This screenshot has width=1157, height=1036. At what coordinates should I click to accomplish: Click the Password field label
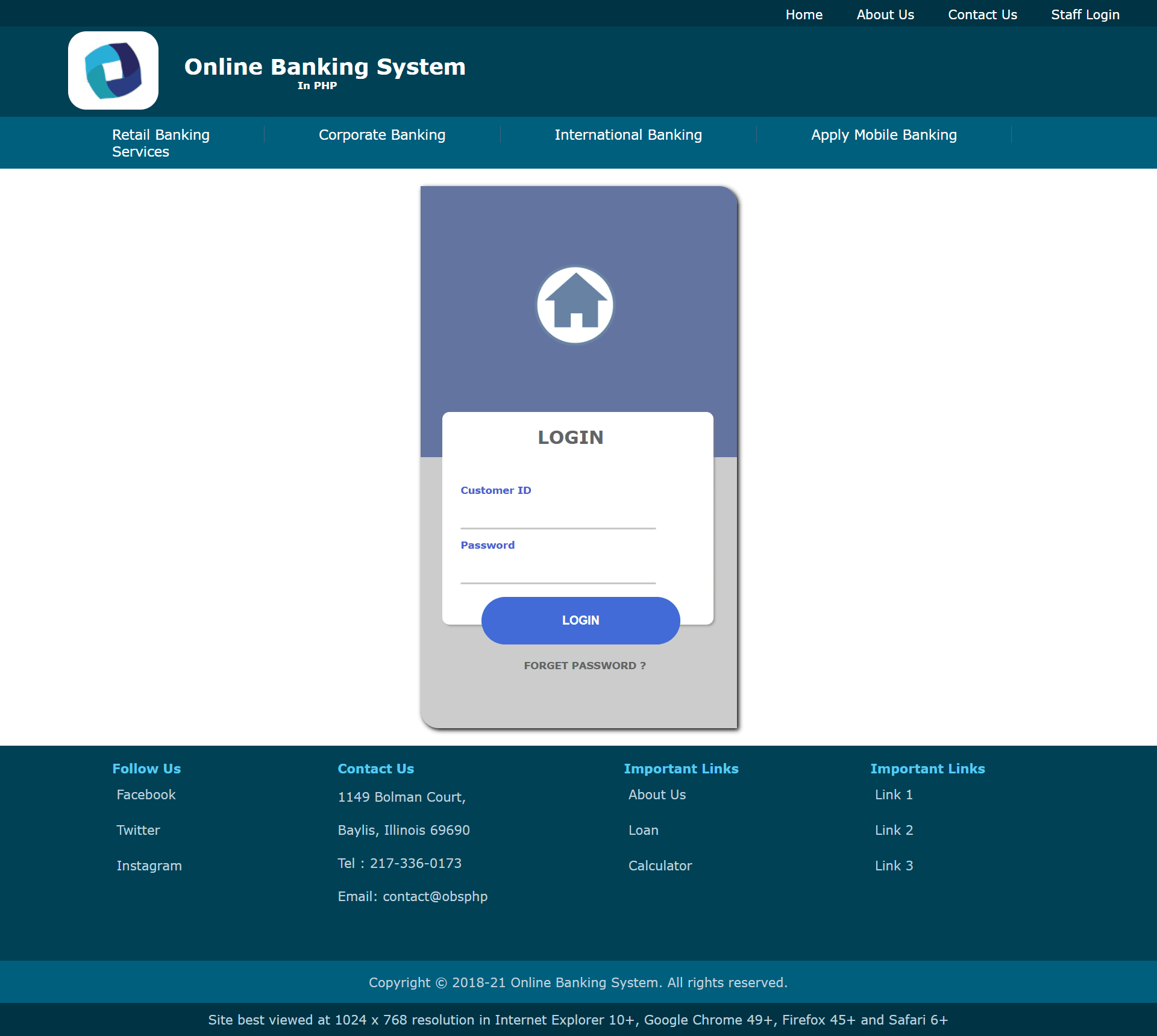488,545
